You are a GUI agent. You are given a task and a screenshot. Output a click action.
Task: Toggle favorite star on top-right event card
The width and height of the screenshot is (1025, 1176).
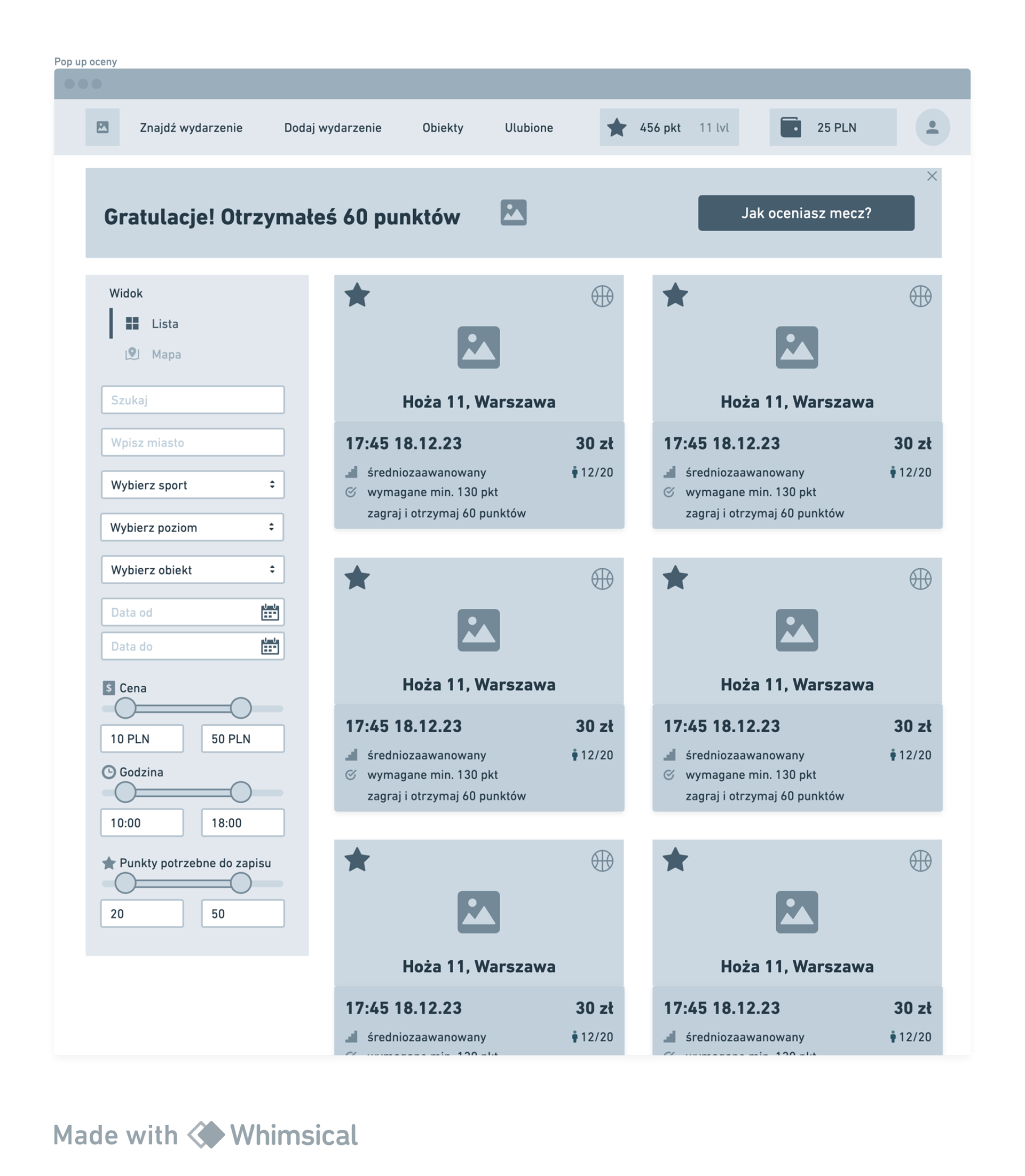[675, 295]
